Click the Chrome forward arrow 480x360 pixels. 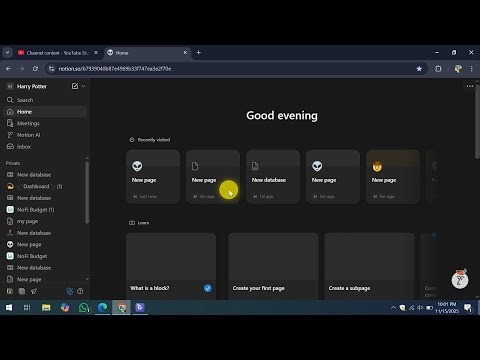(22, 69)
